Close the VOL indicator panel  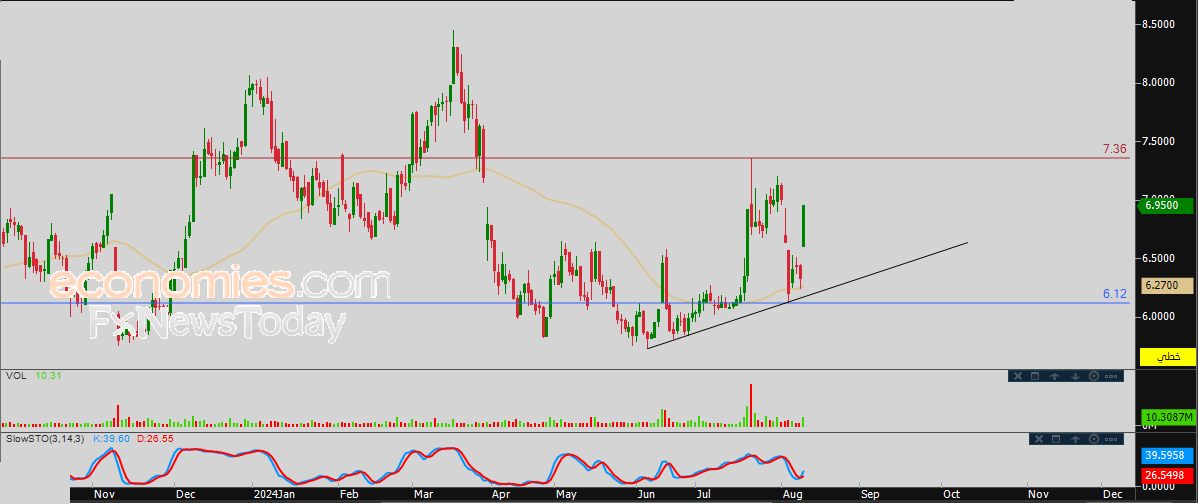(1018, 376)
